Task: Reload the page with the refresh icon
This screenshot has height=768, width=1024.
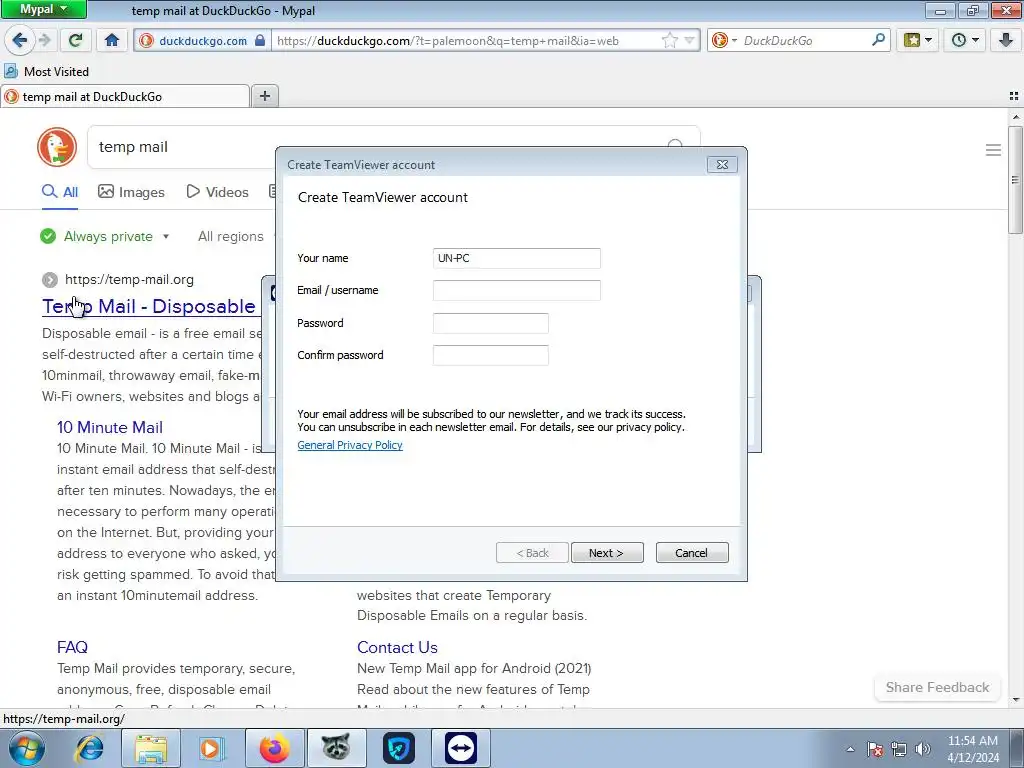Action: [x=76, y=40]
